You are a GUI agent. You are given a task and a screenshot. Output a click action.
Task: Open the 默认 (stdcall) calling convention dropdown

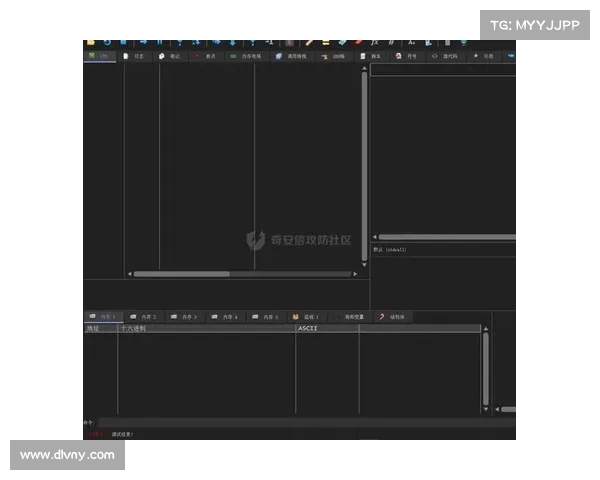pos(443,250)
